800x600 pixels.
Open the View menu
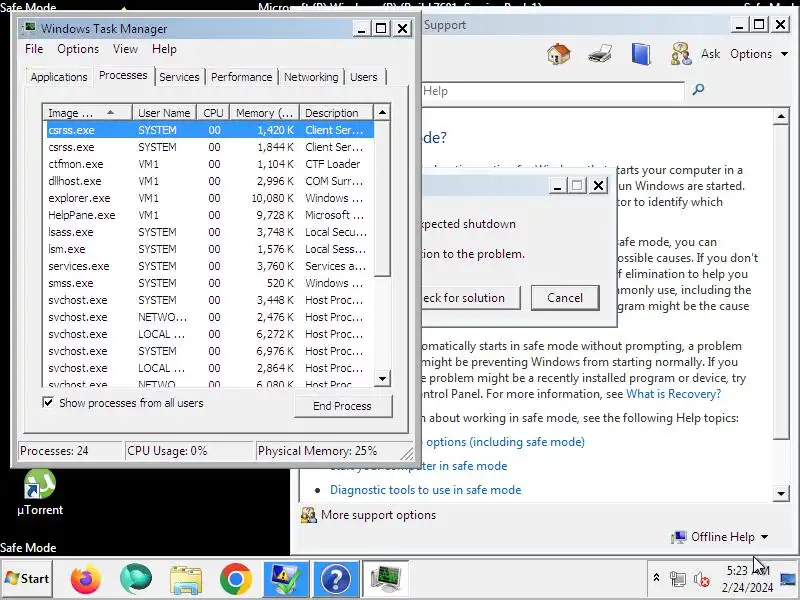[x=126, y=49]
